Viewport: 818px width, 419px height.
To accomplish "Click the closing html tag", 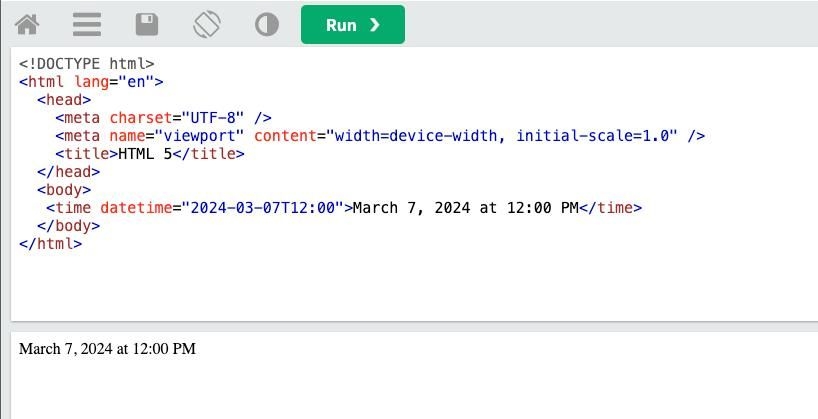I will point(51,244).
